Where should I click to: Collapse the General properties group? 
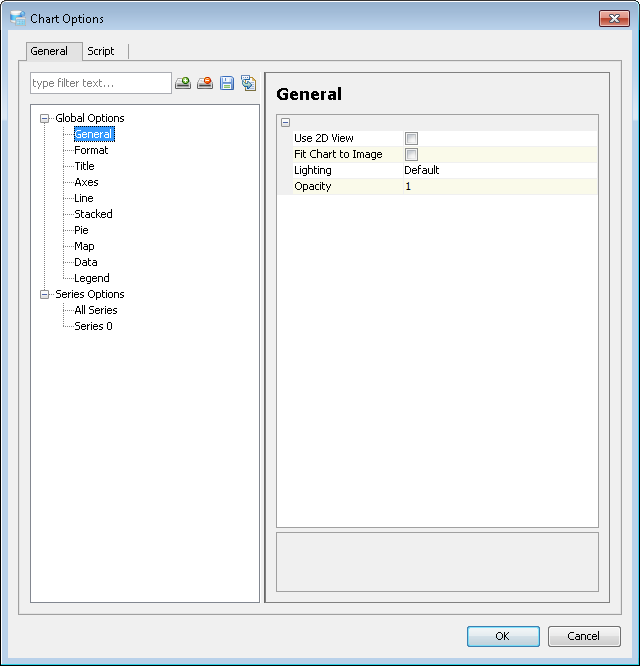[285, 122]
